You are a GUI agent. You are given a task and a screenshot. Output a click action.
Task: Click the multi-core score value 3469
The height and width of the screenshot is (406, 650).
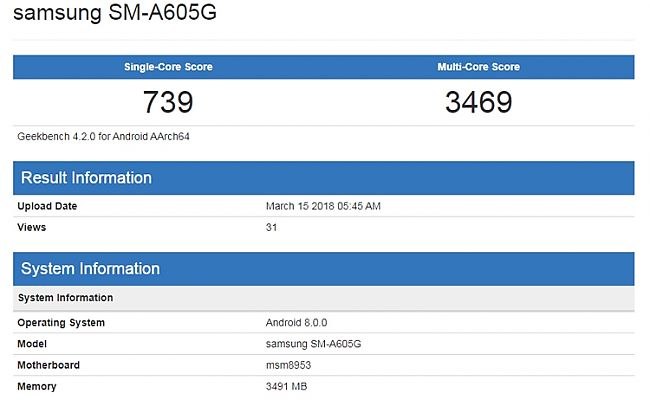(x=478, y=102)
